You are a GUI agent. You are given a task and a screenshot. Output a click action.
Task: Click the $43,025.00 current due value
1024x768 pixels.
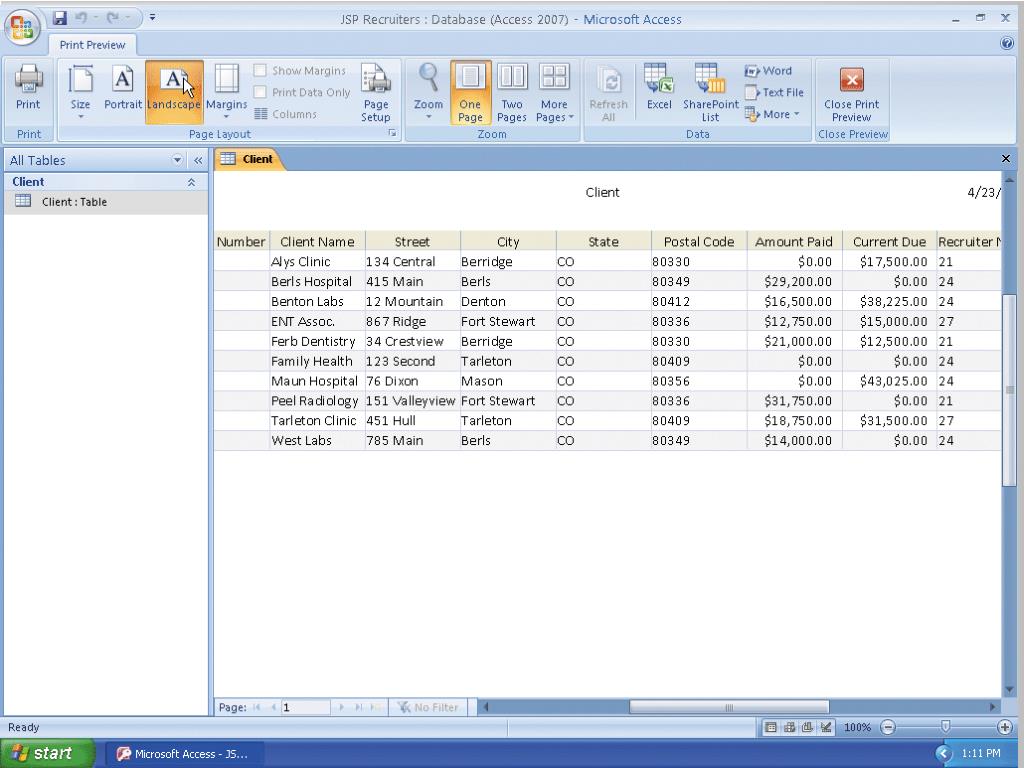[893, 381]
